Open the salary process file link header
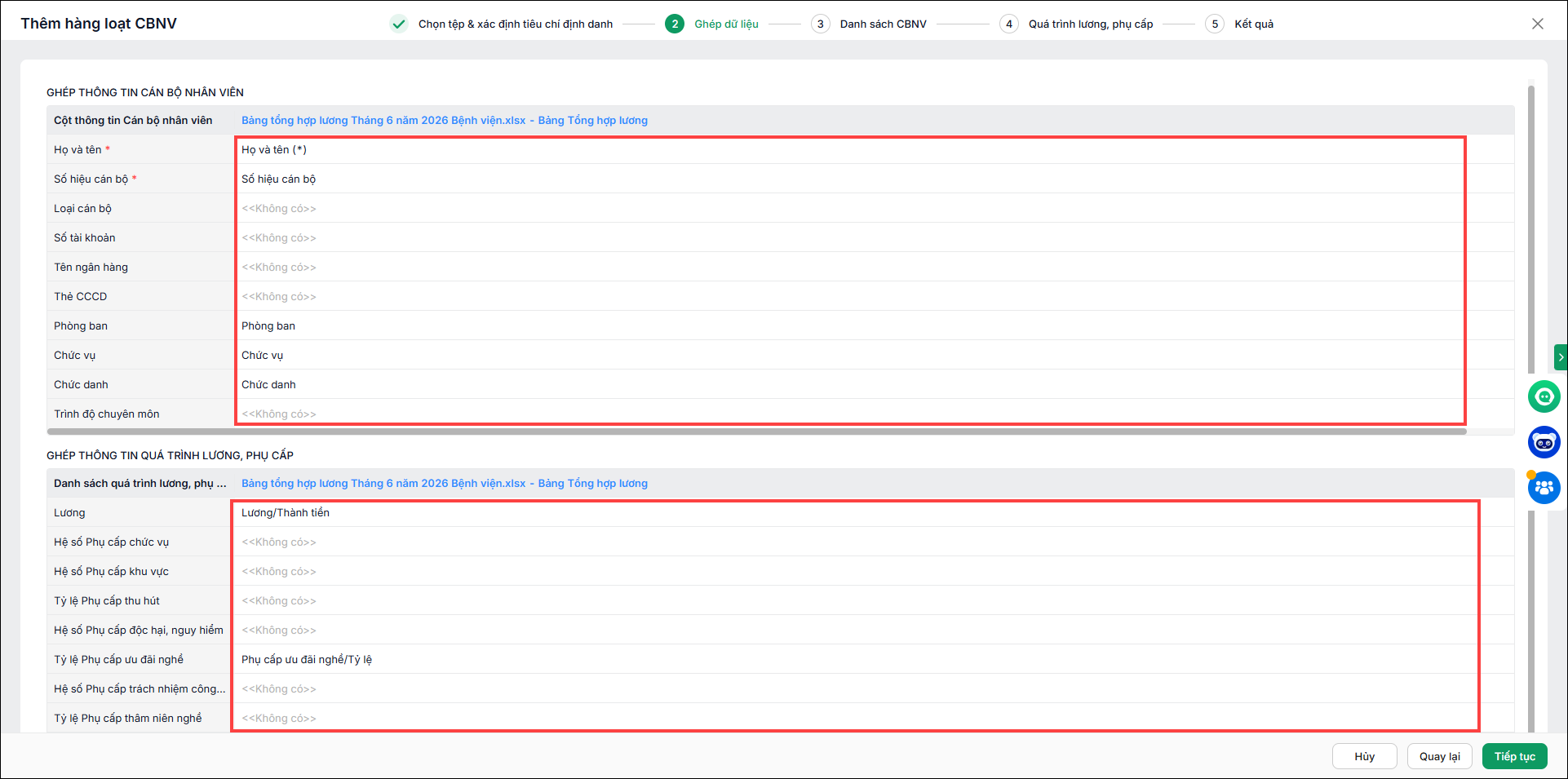Viewport: 1568px width, 779px height. pos(444,483)
